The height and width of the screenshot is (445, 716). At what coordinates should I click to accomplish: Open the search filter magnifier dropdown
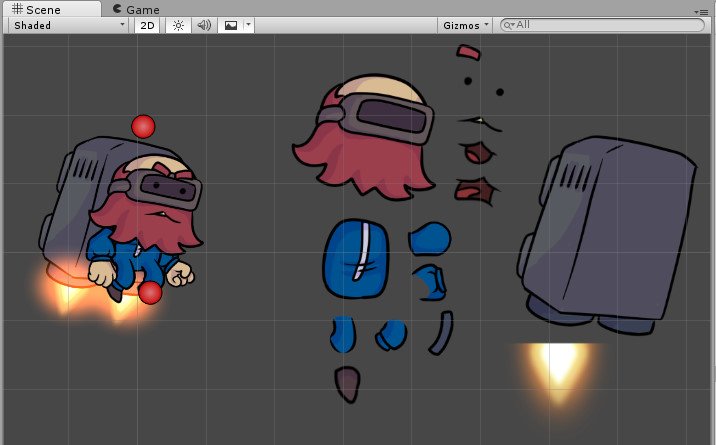click(x=509, y=26)
